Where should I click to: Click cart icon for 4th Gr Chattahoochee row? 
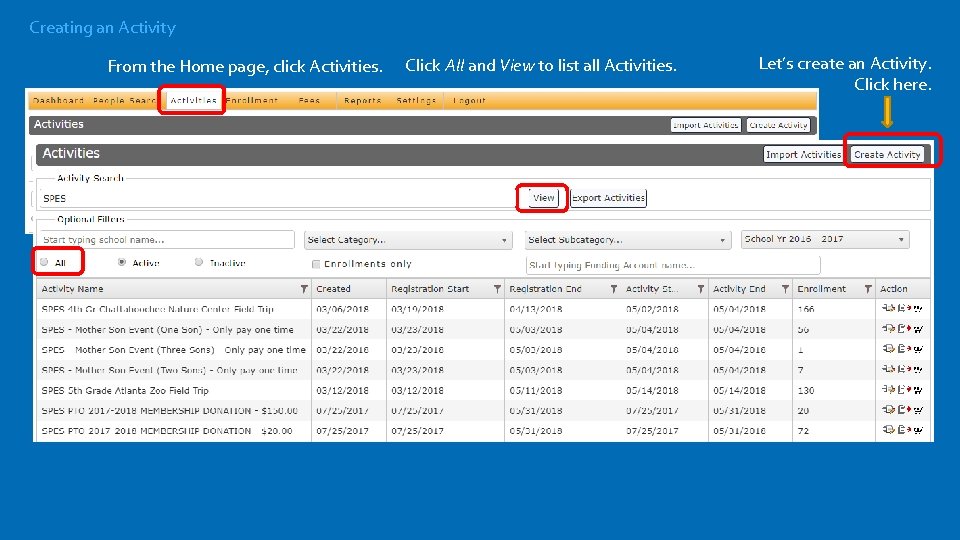pos(918,309)
